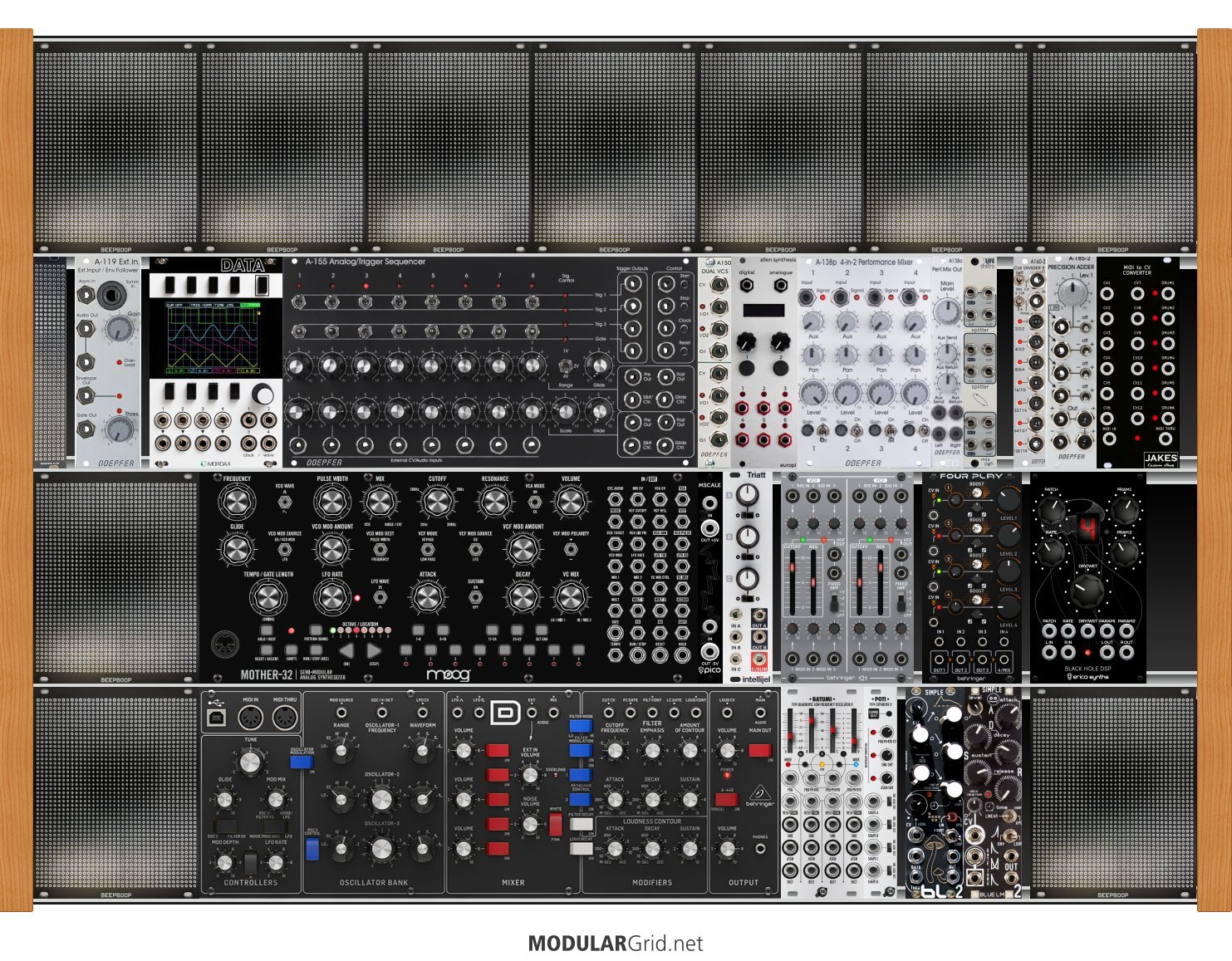Click the Reset/Accent button on Mother-32
The width and height of the screenshot is (1232, 961).
click(268, 650)
